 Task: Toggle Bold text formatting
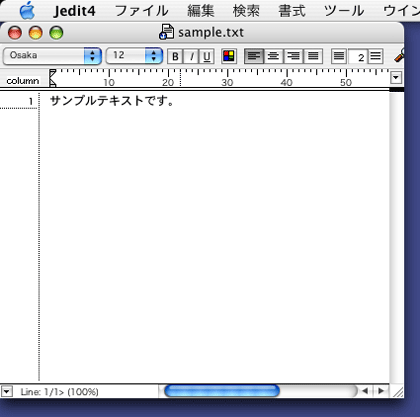tap(175, 56)
